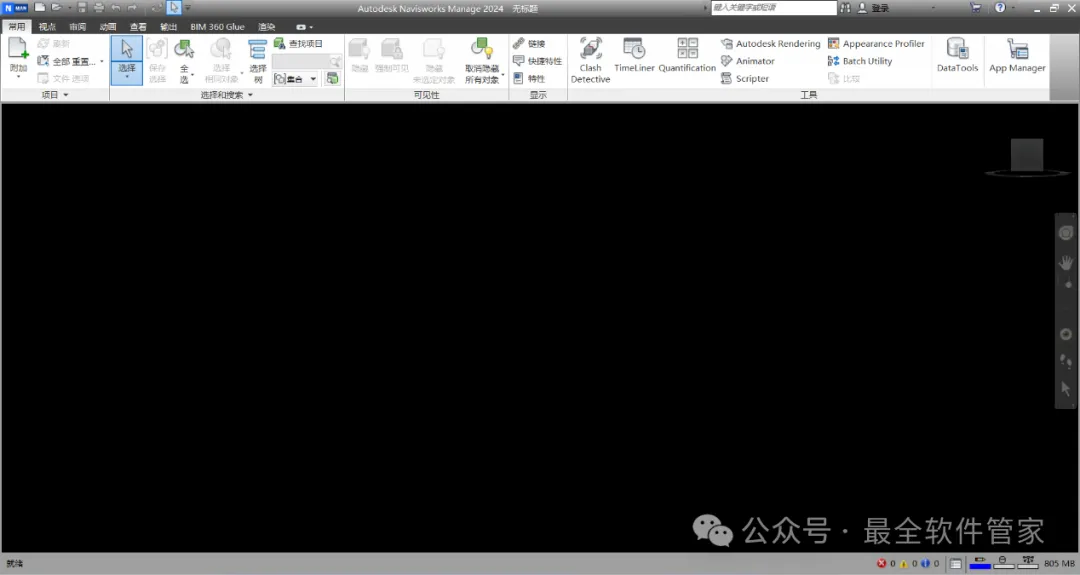Click 查找项目 (Find Items) button
This screenshot has height=575, width=1080.
298,43
